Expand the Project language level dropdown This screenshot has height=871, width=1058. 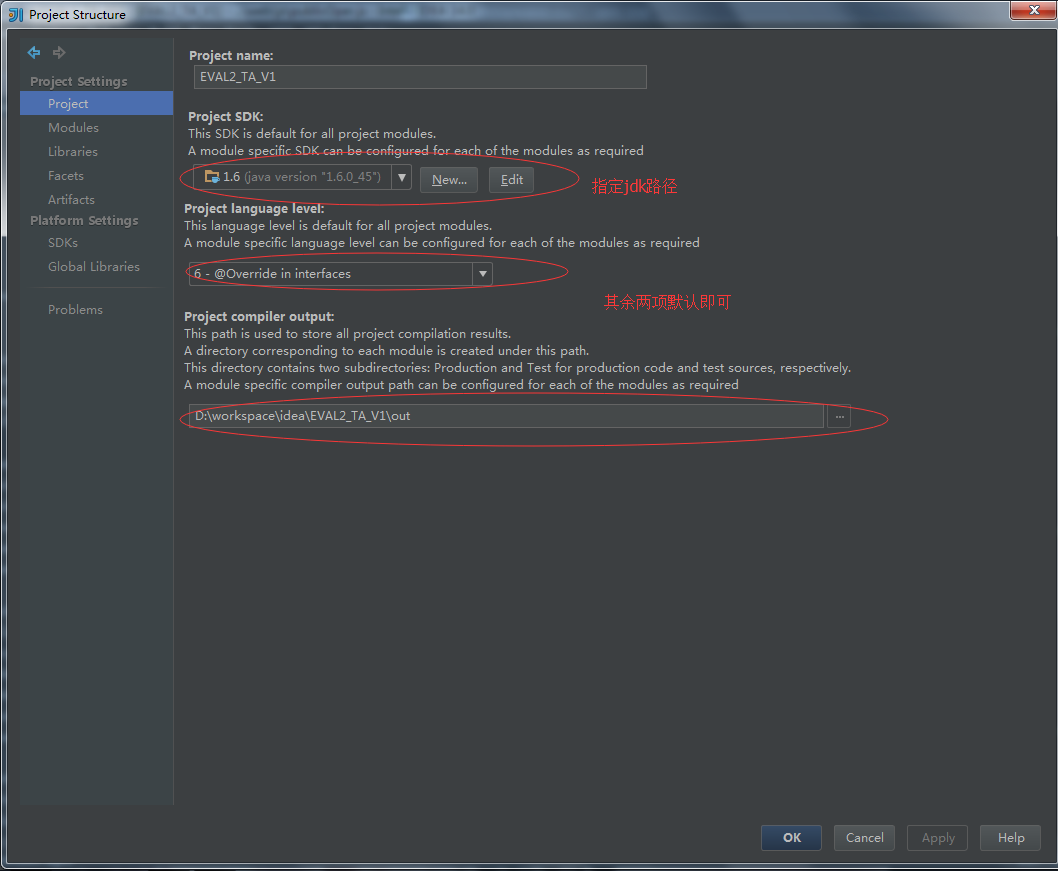pos(482,274)
